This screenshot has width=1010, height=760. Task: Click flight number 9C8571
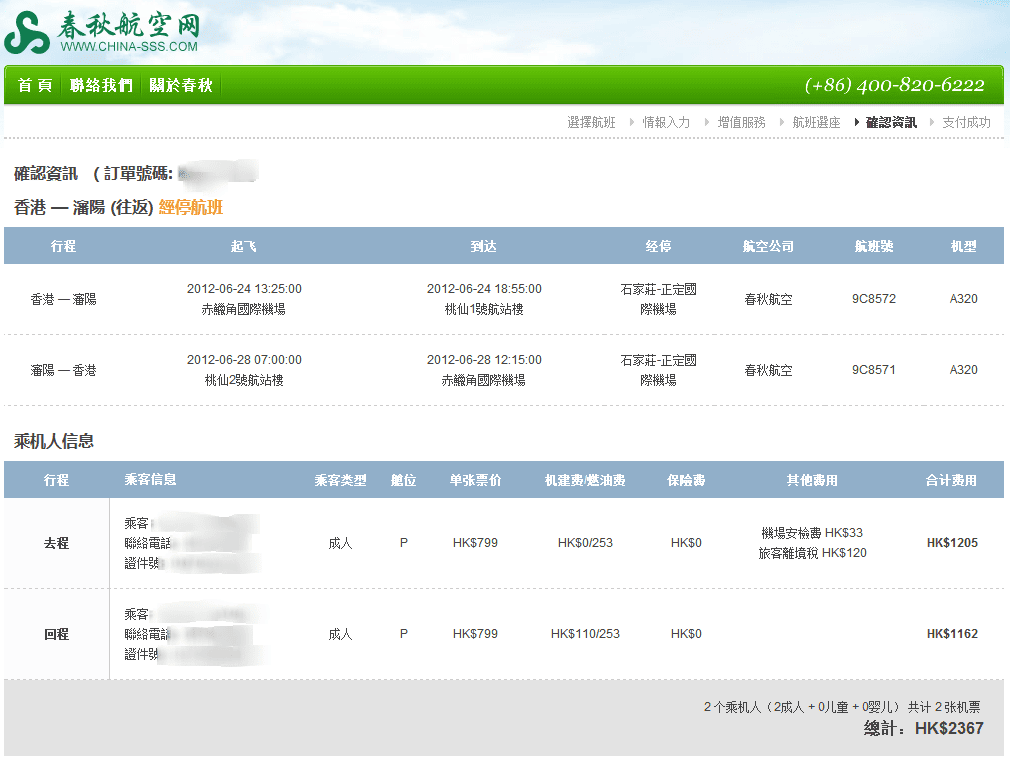click(874, 370)
